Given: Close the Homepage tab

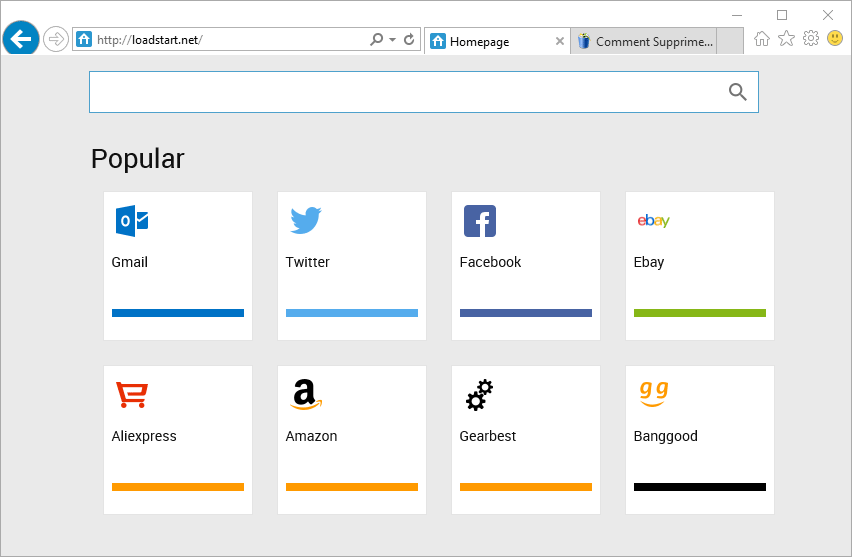Looking at the screenshot, I should 560,41.
